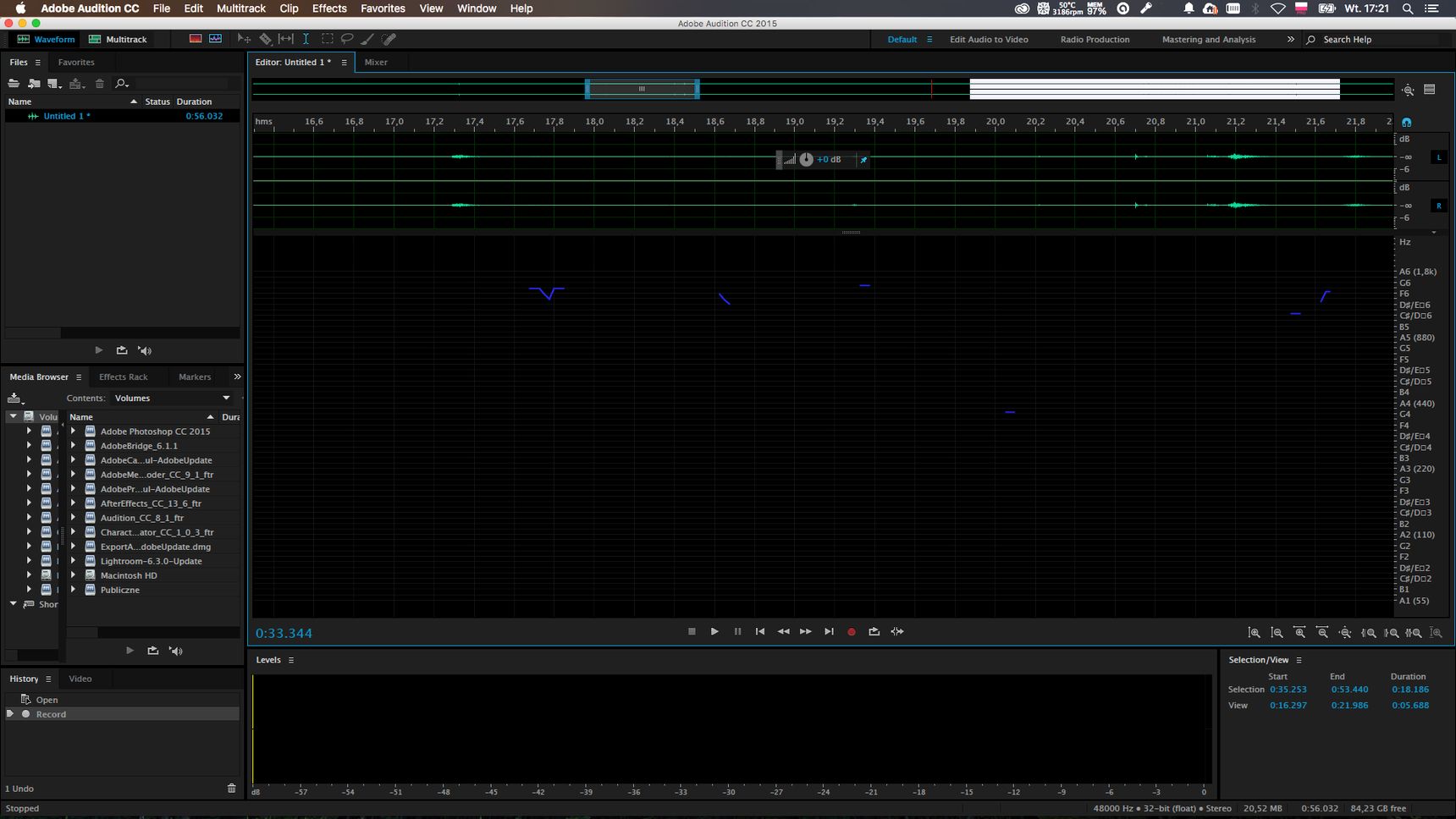Viewport: 1456px width, 819px height.
Task: Adjust the HUD volume knob +0 dB
Action: (806, 159)
